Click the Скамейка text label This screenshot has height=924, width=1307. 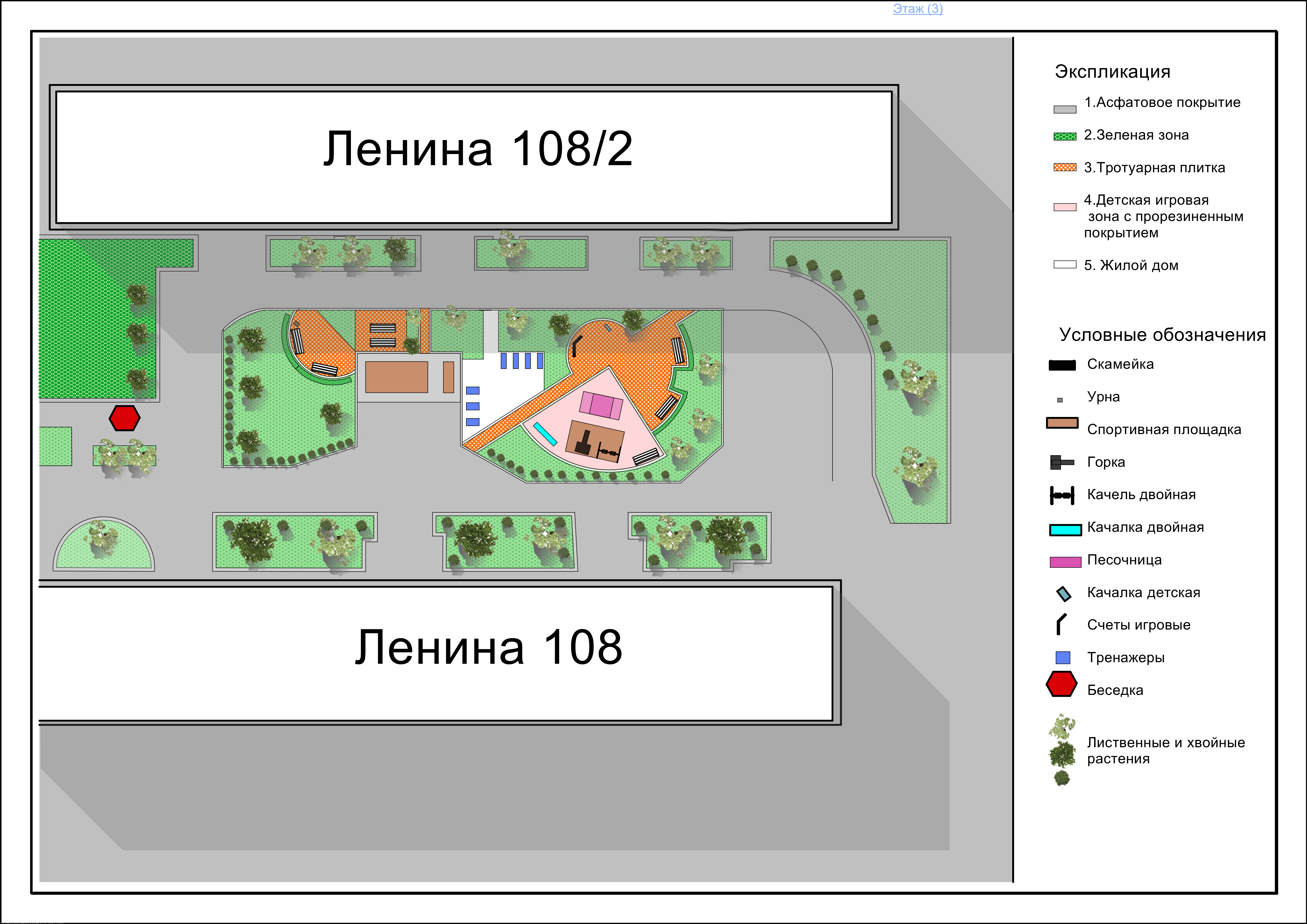(x=1120, y=364)
